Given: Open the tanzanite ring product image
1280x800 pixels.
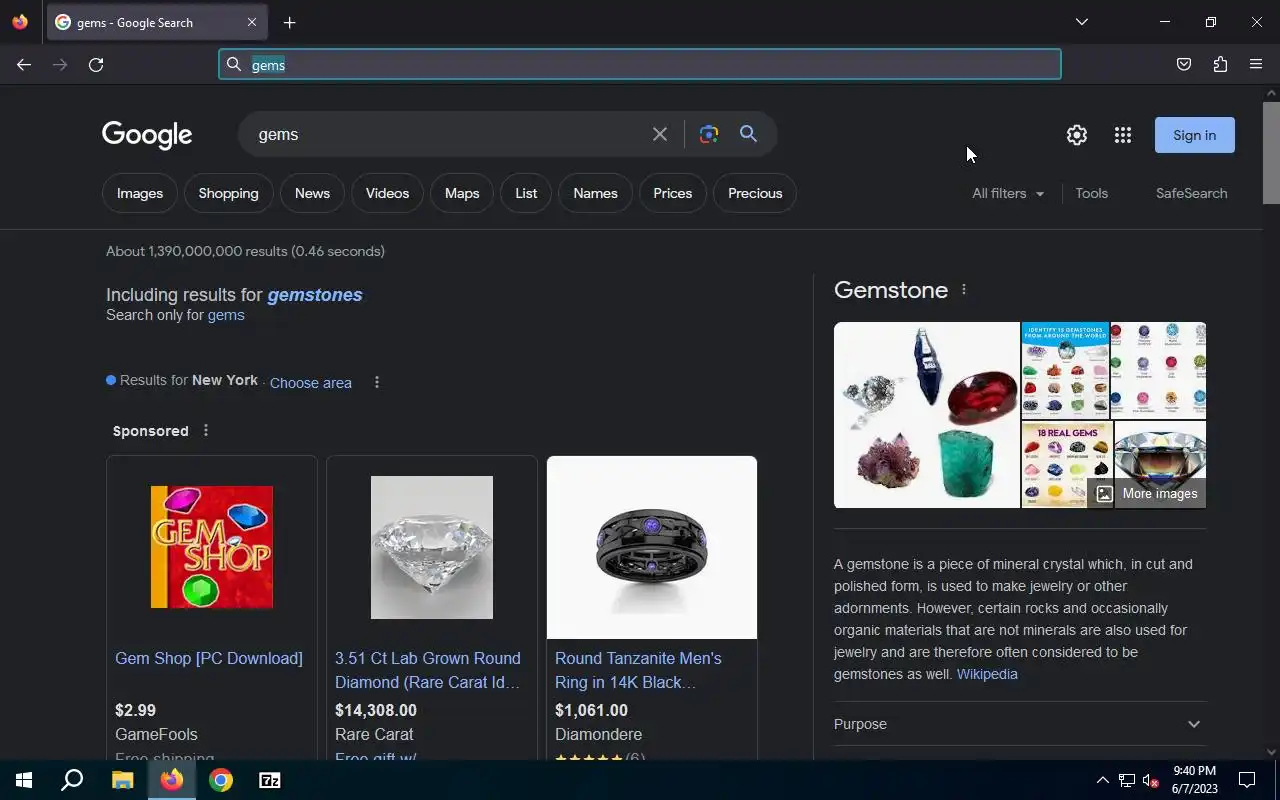Looking at the screenshot, I should (x=652, y=547).
